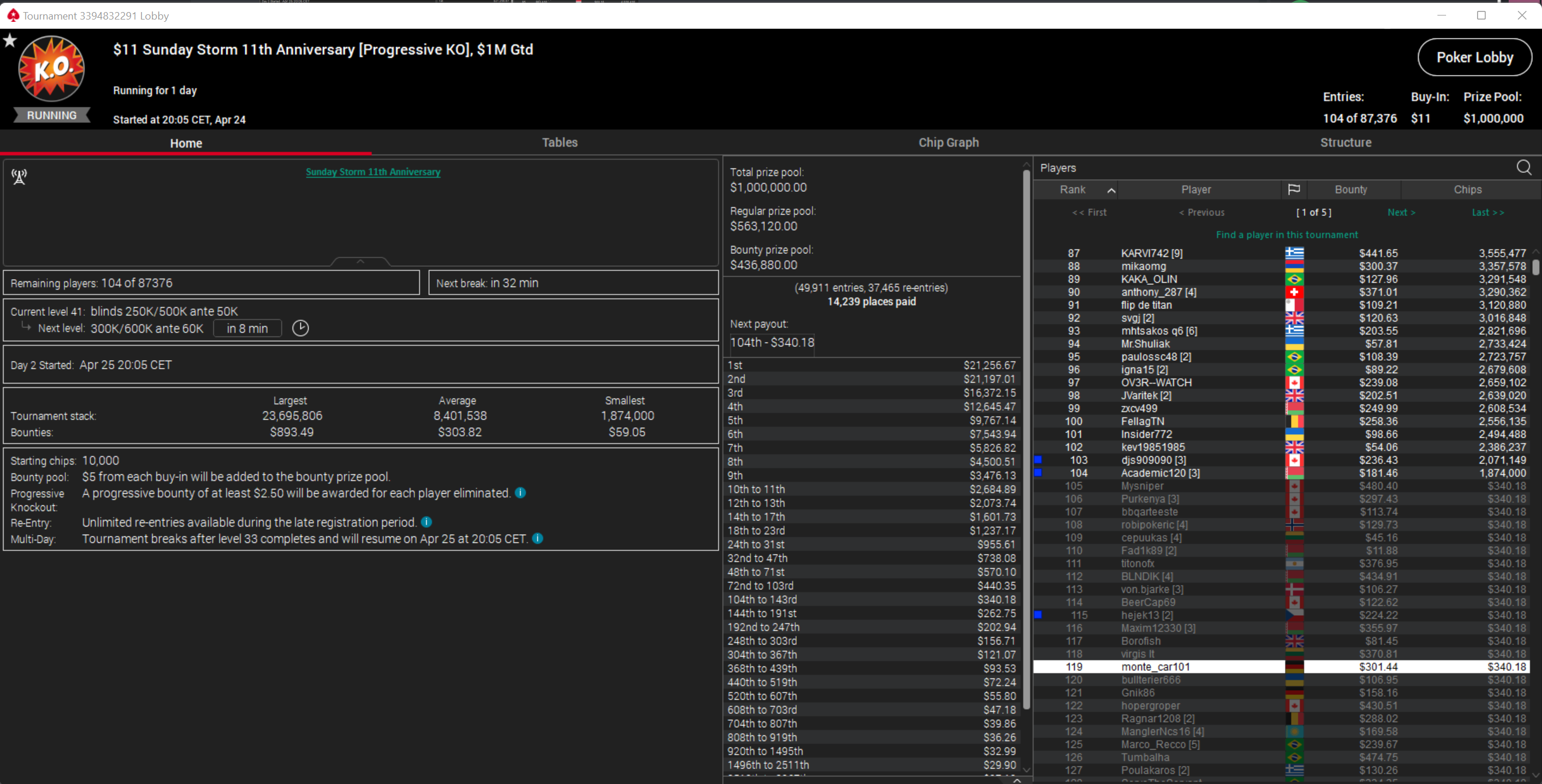Click the K.O. tournament logo

[52, 68]
